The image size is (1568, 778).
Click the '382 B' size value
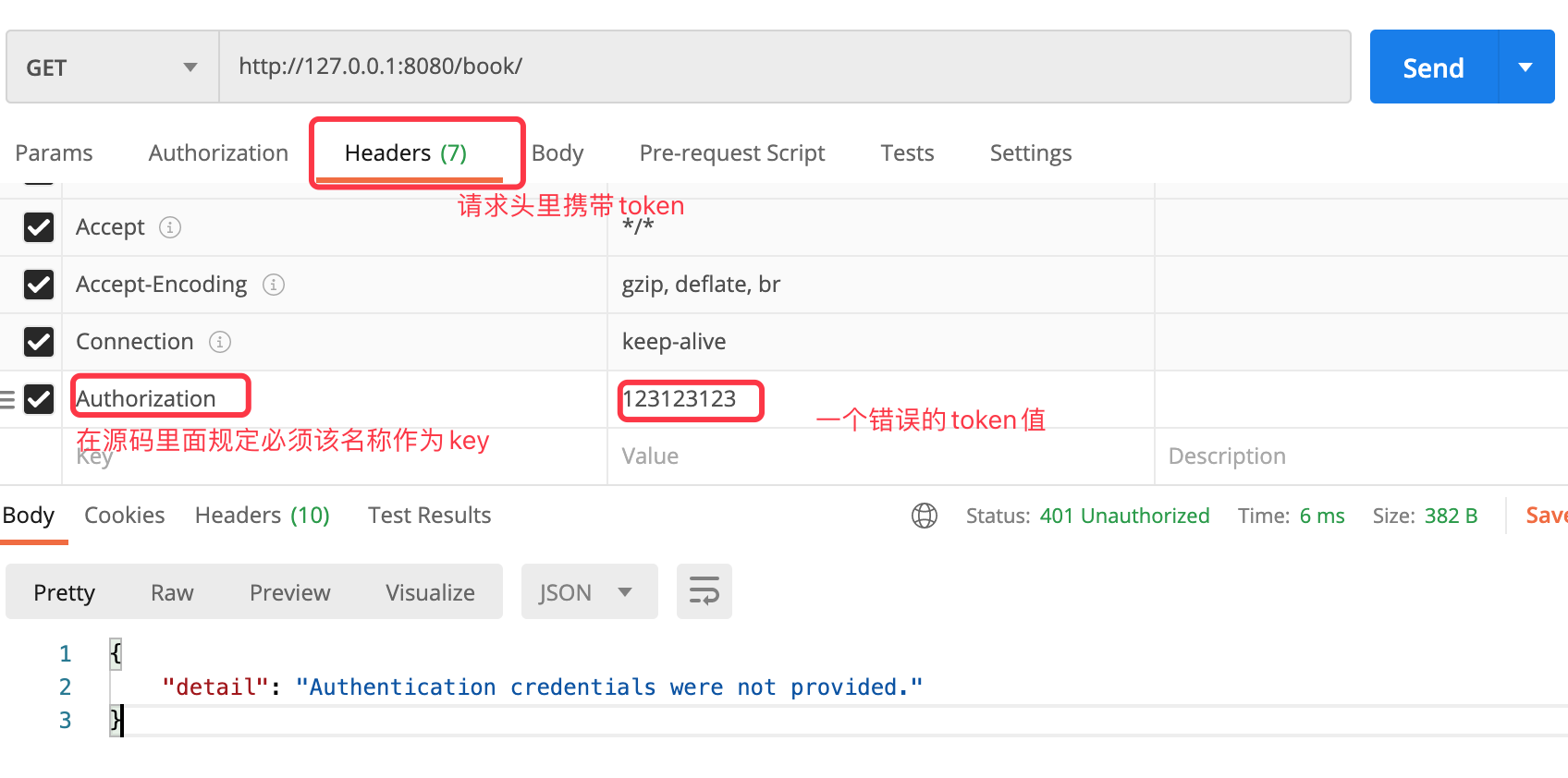[x=1451, y=516]
